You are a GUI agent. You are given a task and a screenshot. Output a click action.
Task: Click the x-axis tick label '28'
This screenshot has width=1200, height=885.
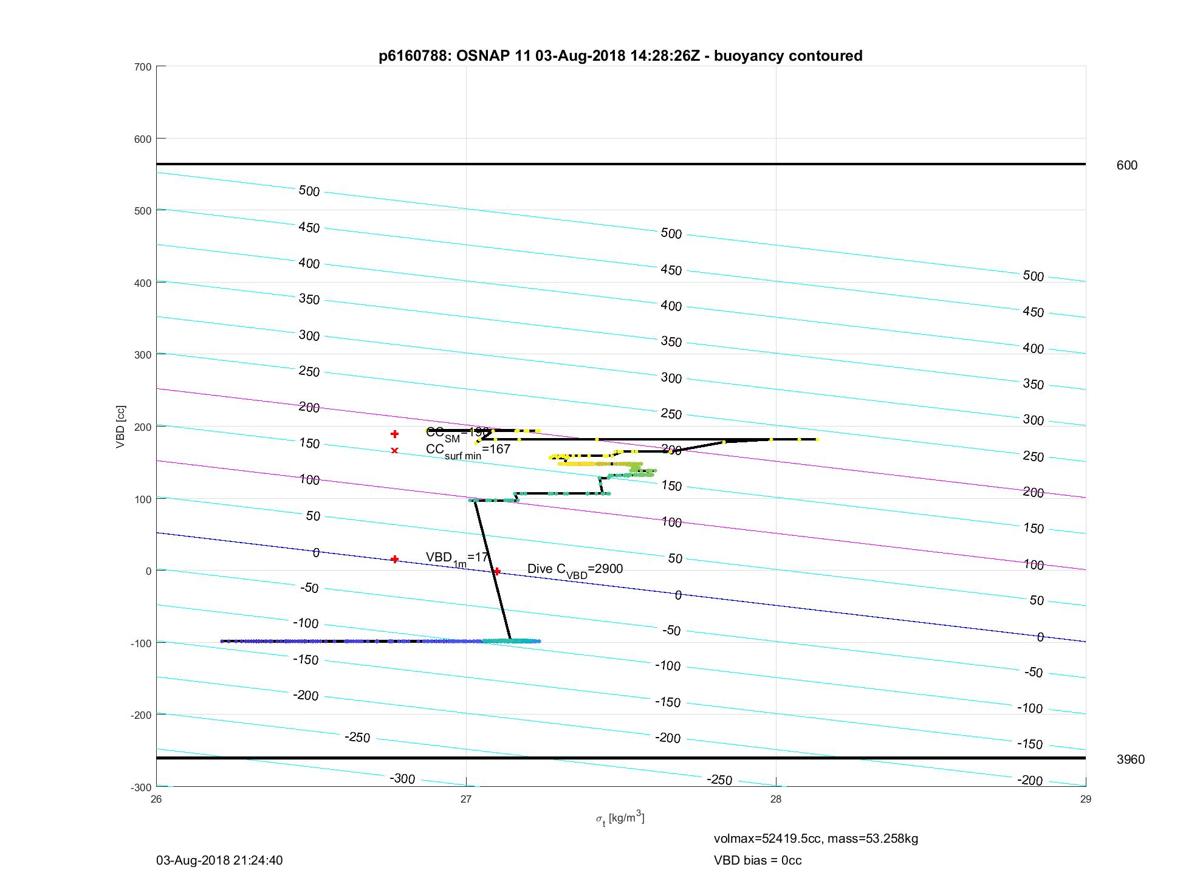(x=776, y=799)
